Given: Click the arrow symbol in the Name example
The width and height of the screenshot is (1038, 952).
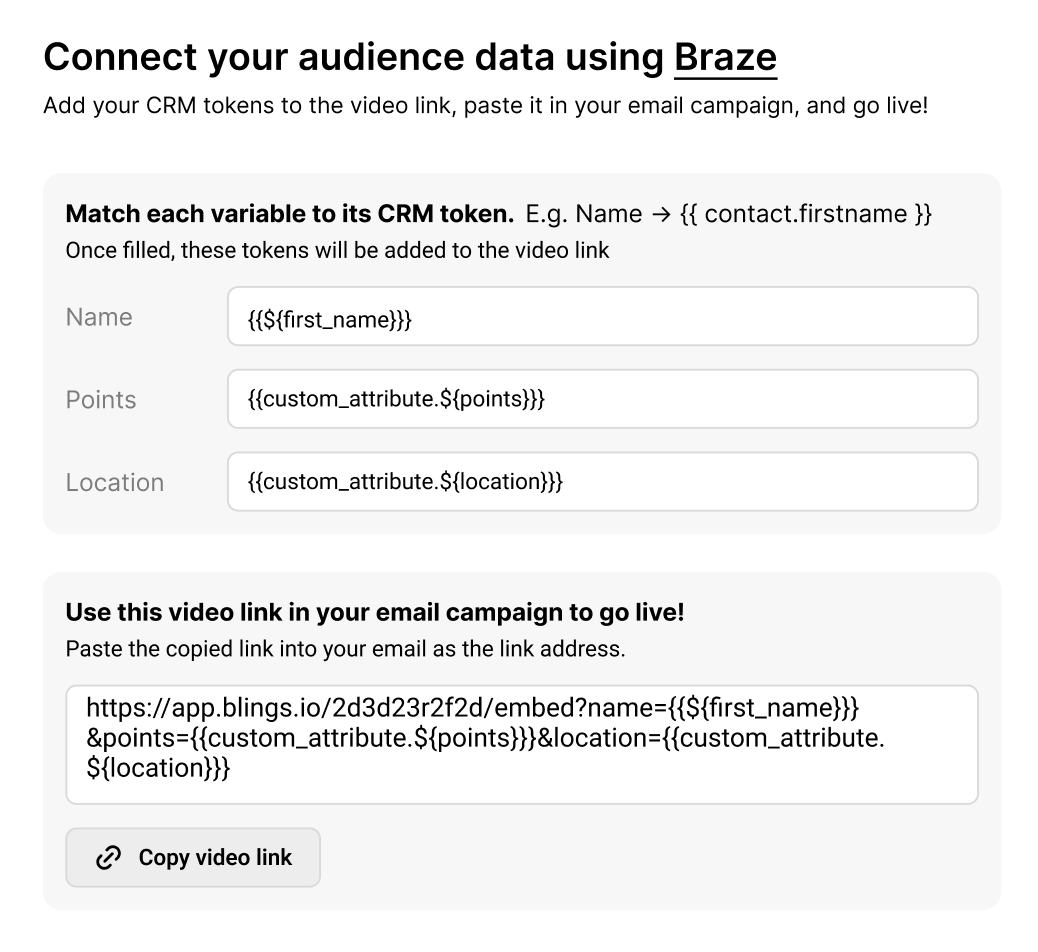Looking at the screenshot, I should point(660,213).
